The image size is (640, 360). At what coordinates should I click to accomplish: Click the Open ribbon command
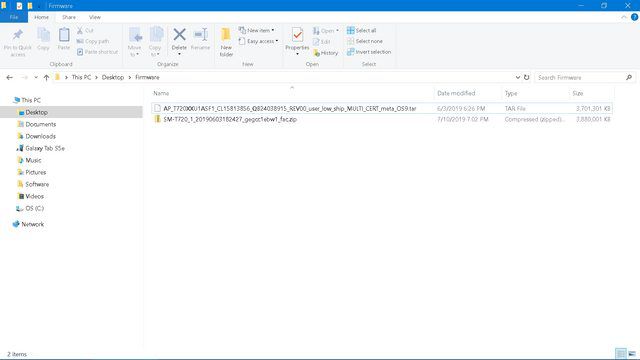point(326,31)
